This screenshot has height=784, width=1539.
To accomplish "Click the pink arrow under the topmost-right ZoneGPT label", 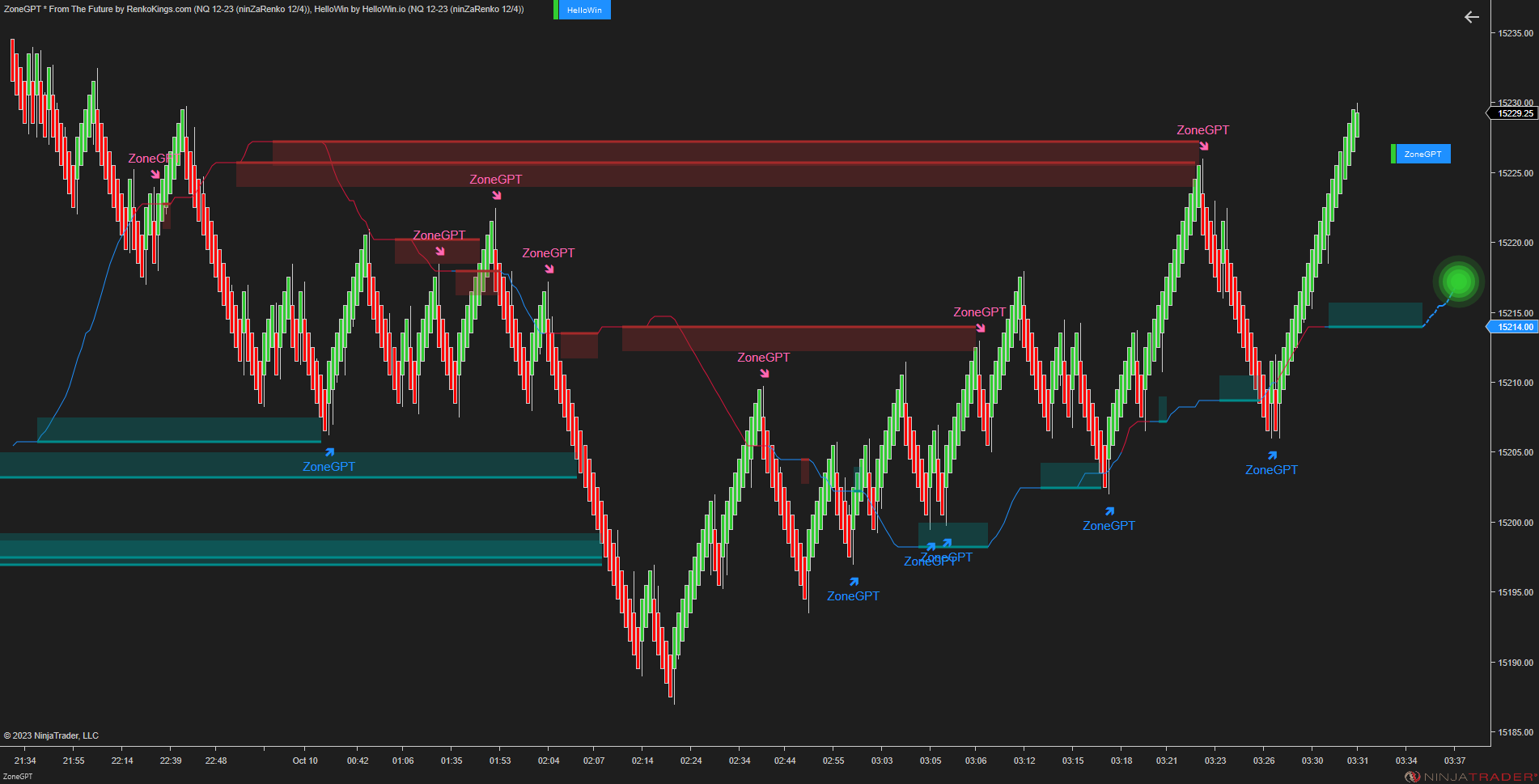I will 1206,147.
